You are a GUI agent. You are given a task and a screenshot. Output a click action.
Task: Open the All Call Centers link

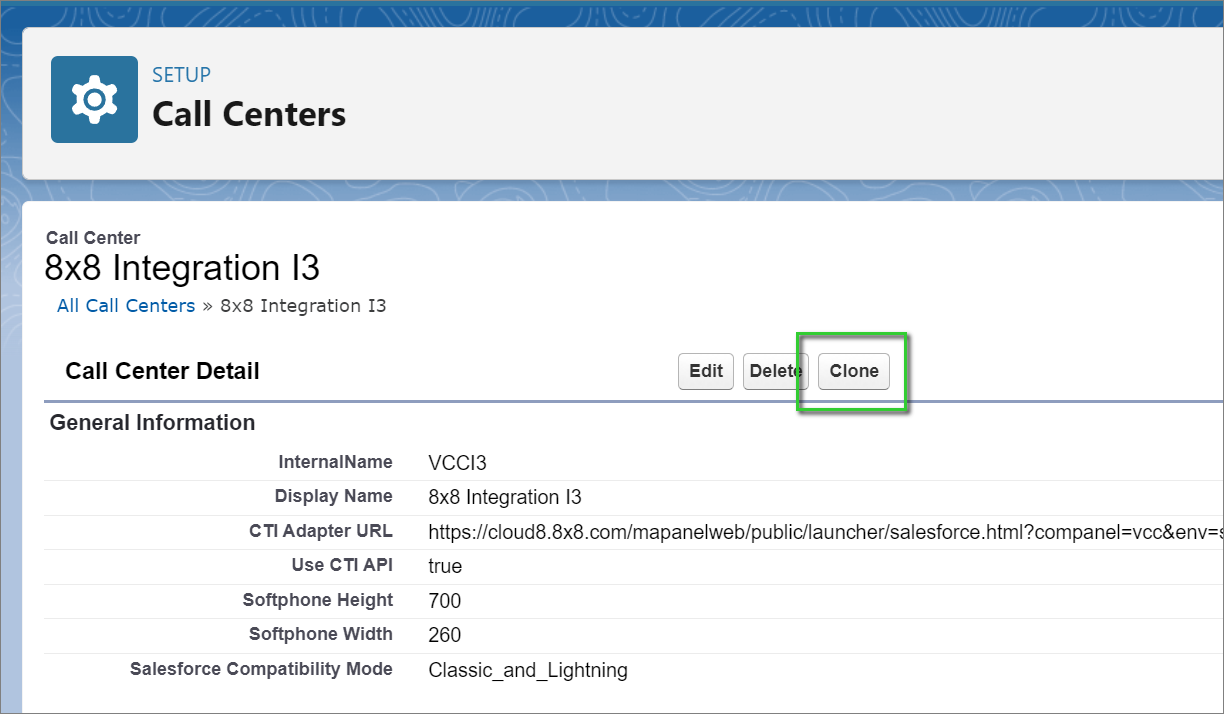pyautogui.click(x=126, y=306)
